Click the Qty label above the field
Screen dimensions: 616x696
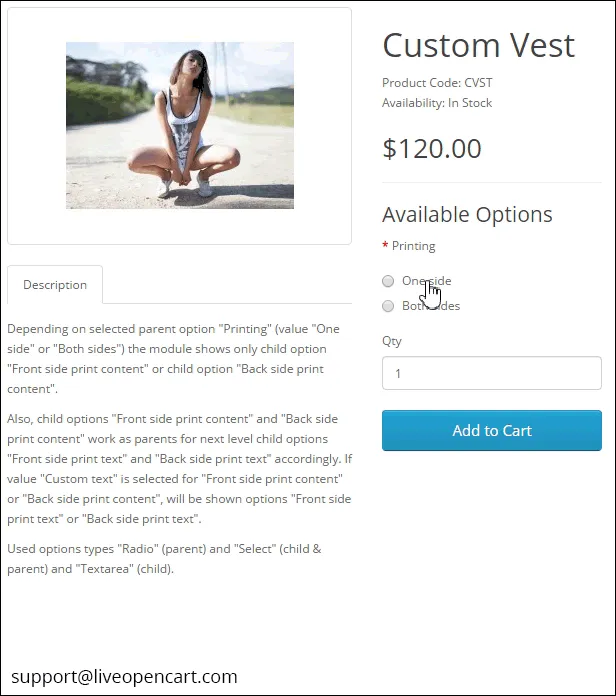(391, 341)
